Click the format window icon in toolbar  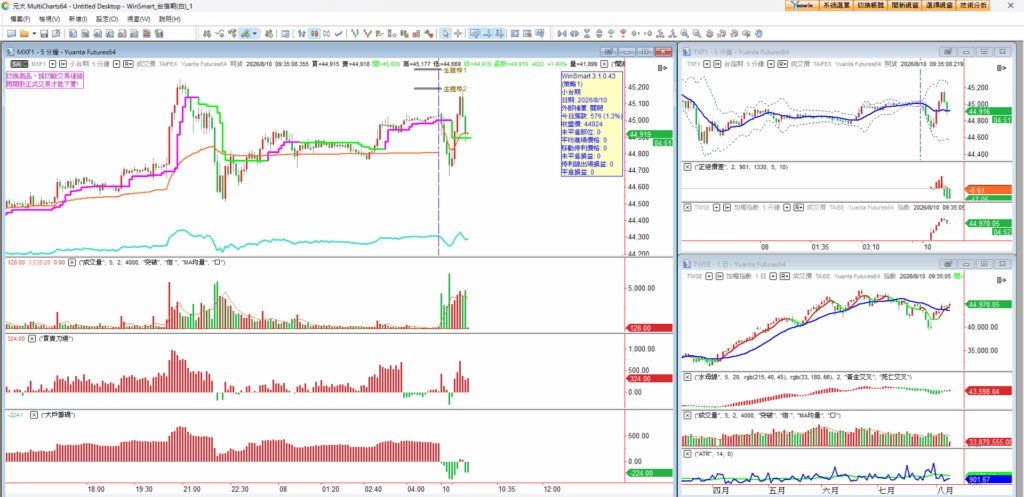(285, 33)
